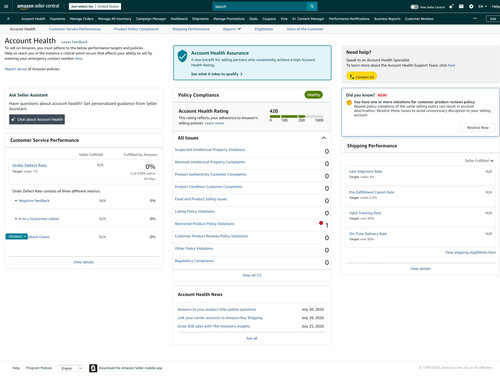500x383 pixels.
Task: Open Payments in the favorites bar
Action: coord(57,19)
